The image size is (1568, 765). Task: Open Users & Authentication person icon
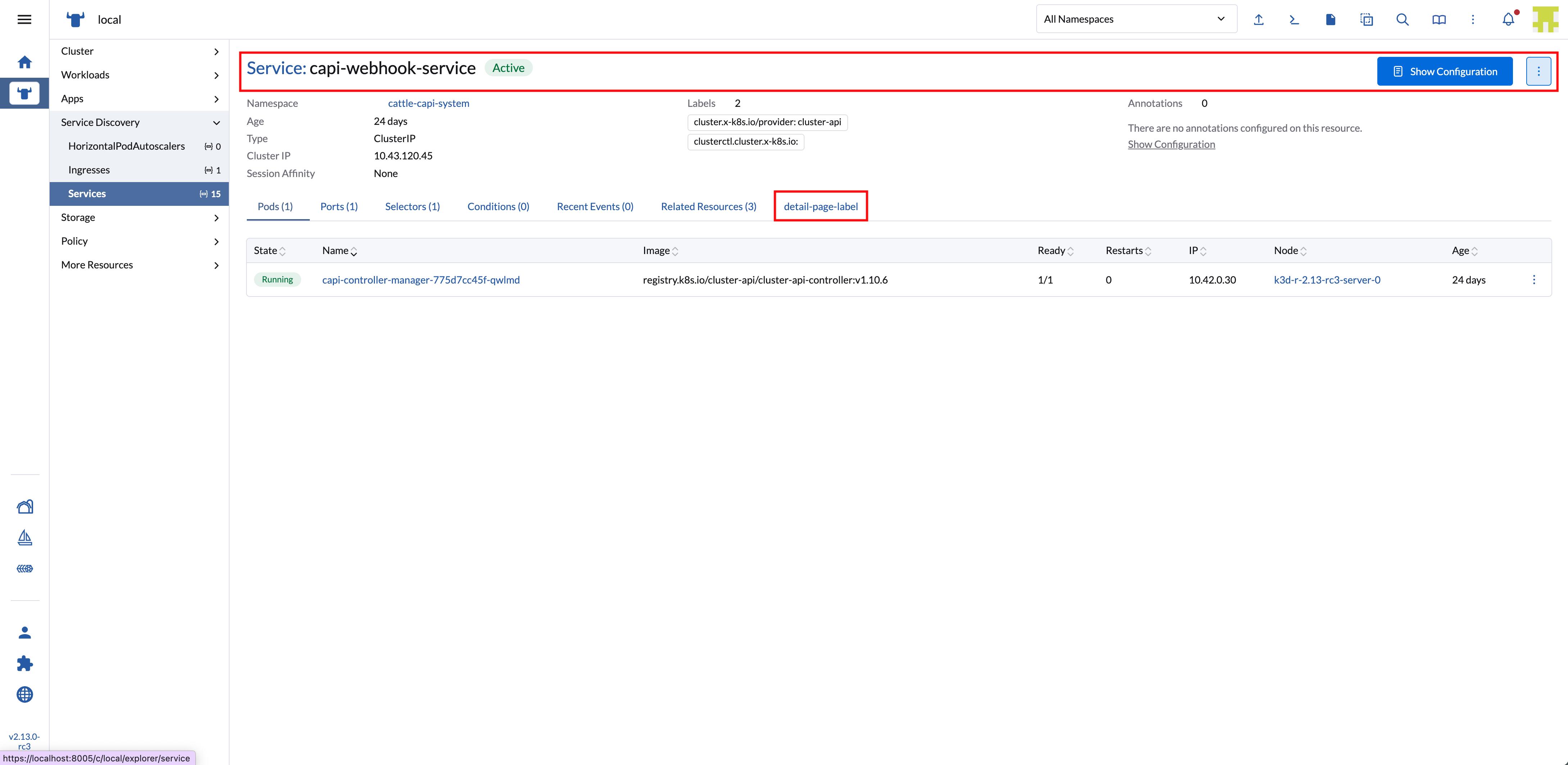pyautogui.click(x=24, y=632)
